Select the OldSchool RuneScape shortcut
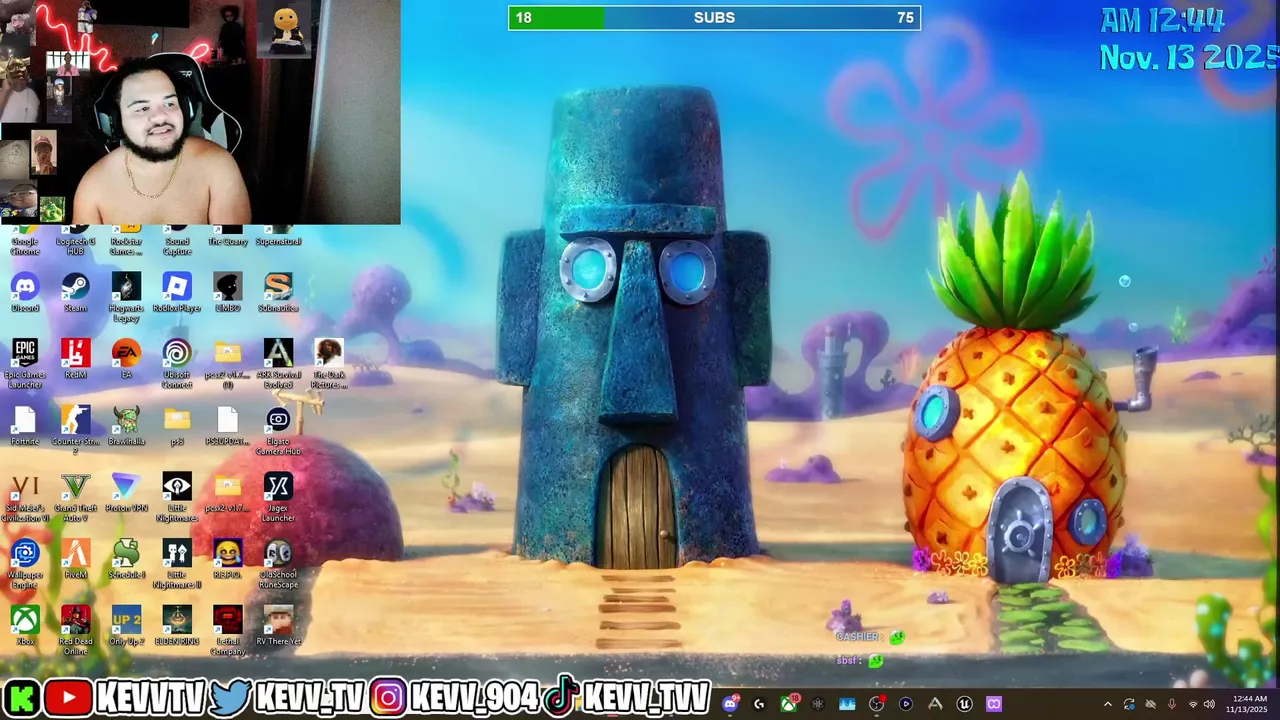The image size is (1280, 720). point(278,563)
